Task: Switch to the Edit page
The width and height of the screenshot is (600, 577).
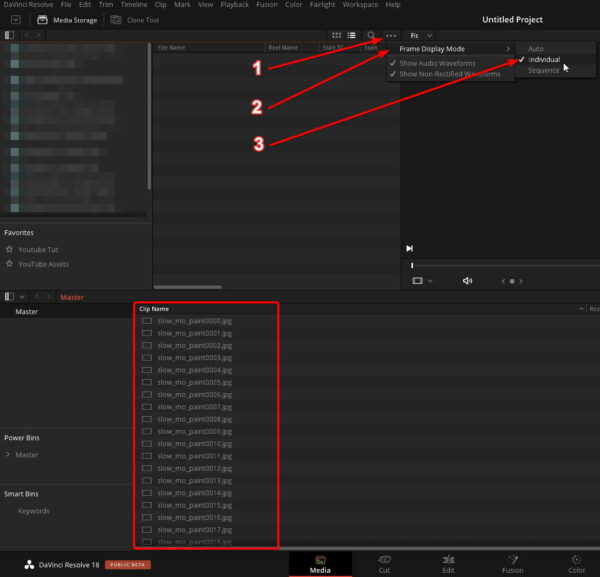Action: pyautogui.click(x=448, y=564)
